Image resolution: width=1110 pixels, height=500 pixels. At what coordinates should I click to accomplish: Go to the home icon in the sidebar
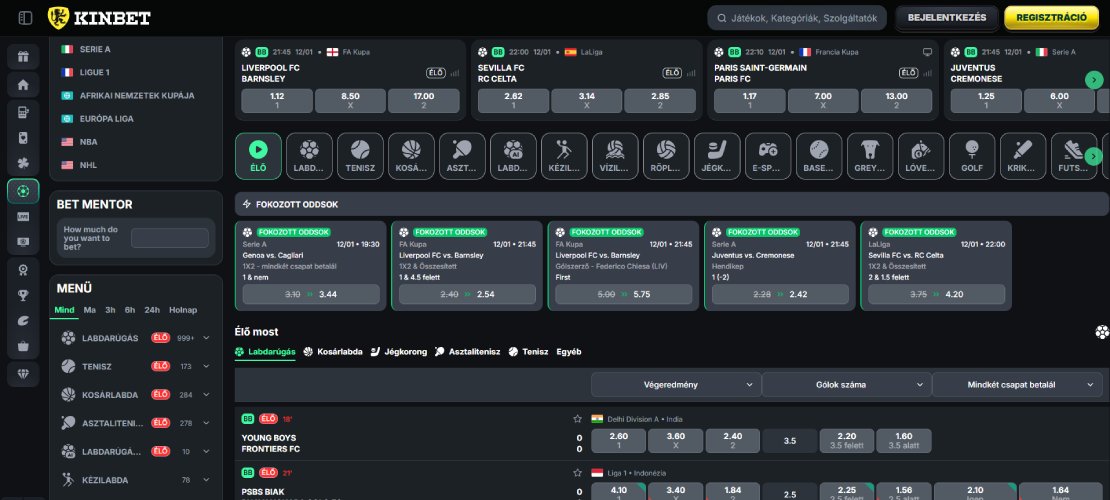coord(23,85)
